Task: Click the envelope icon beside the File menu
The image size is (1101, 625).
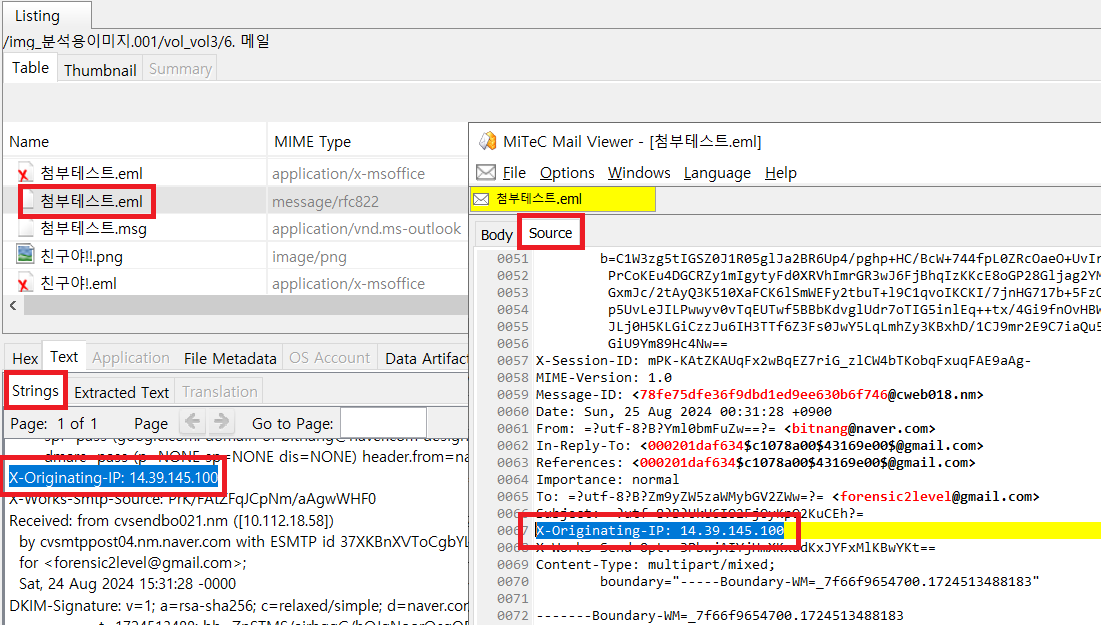Action: [x=486, y=173]
